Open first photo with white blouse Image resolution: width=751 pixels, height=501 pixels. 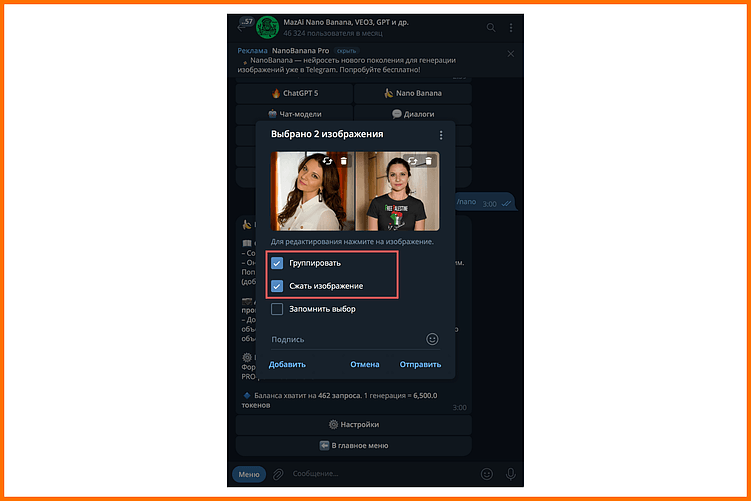(x=312, y=192)
